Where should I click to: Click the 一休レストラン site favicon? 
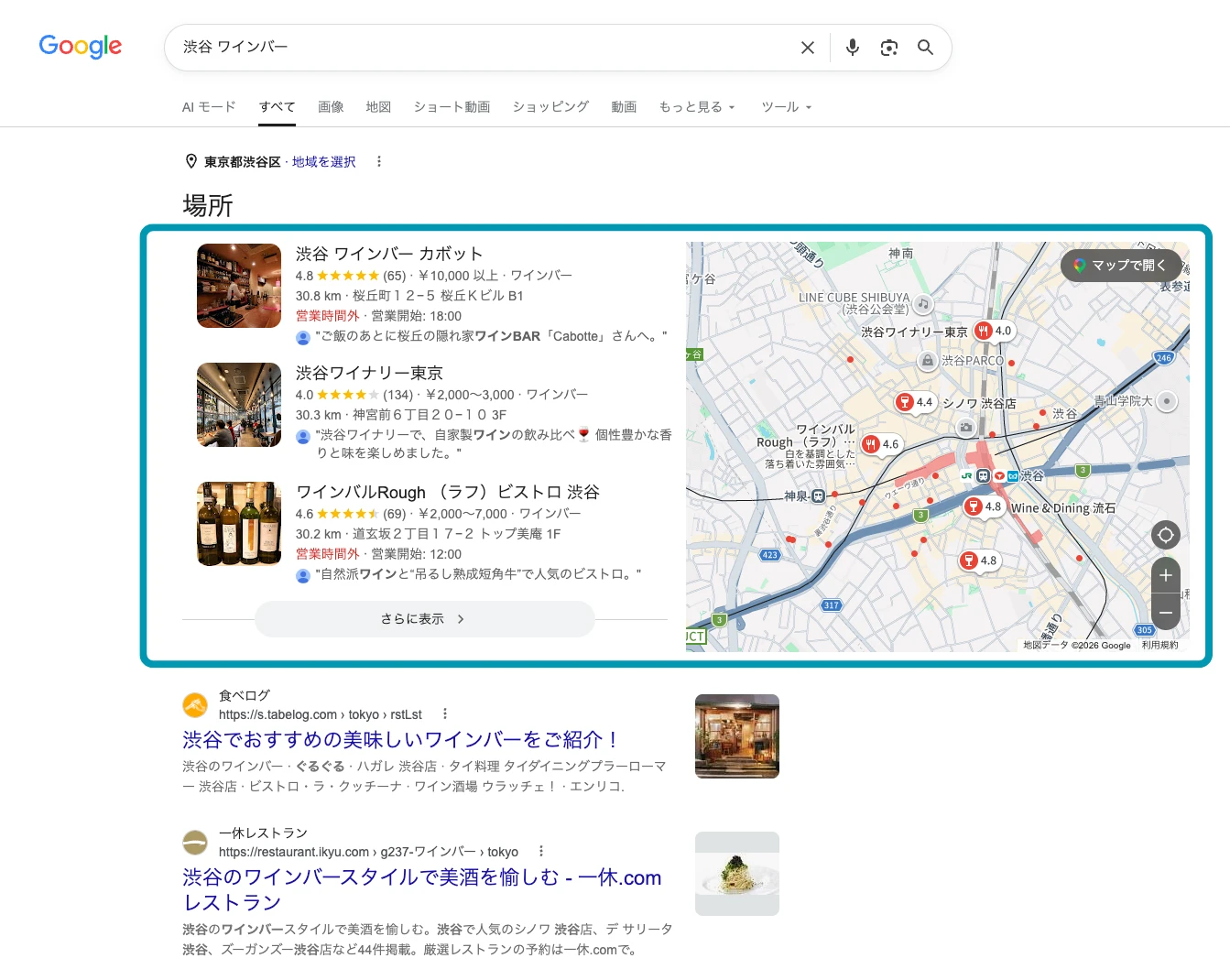click(x=195, y=843)
